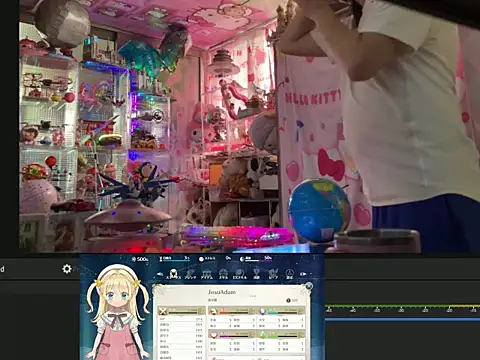The height and width of the screenshot is (360, 480).
Task: Click the webcam video preview
Action: point(249,126)
